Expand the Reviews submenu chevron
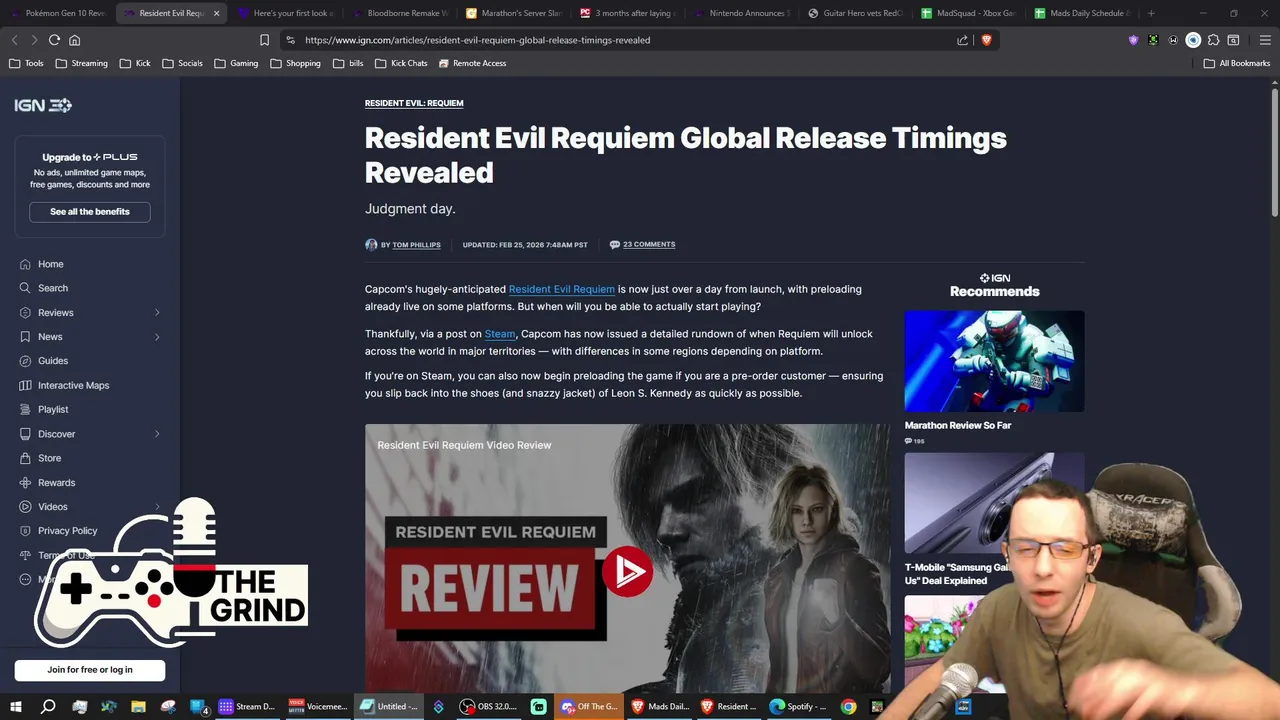This screenshot has width=1280, height=720. pyautogui.click(x=157, y=312)
